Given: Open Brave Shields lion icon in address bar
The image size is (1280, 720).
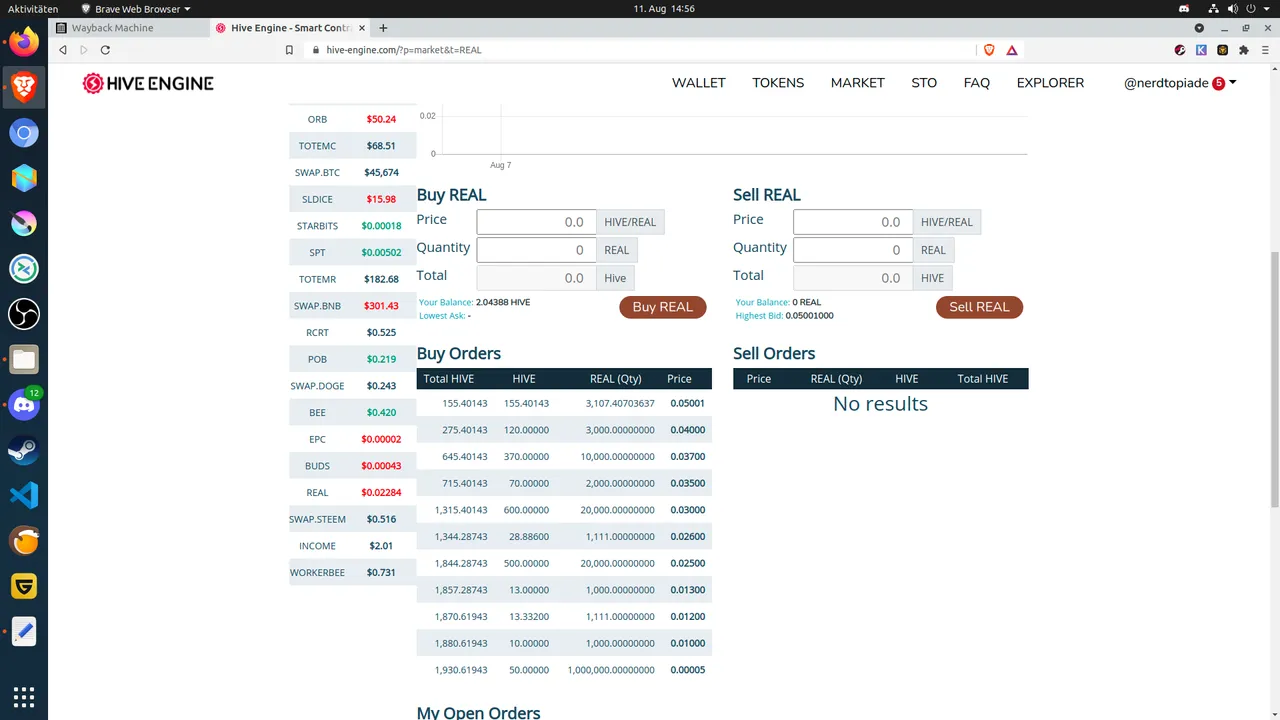Looking at the screenshot, I should coord(990,49).
